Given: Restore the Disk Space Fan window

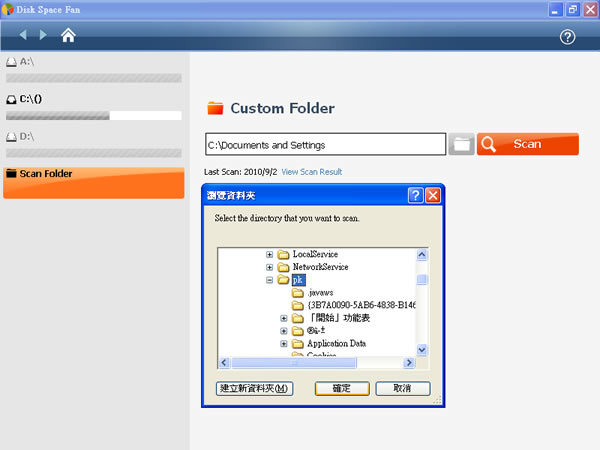Looking at the screenshot, I should point(573,10).
